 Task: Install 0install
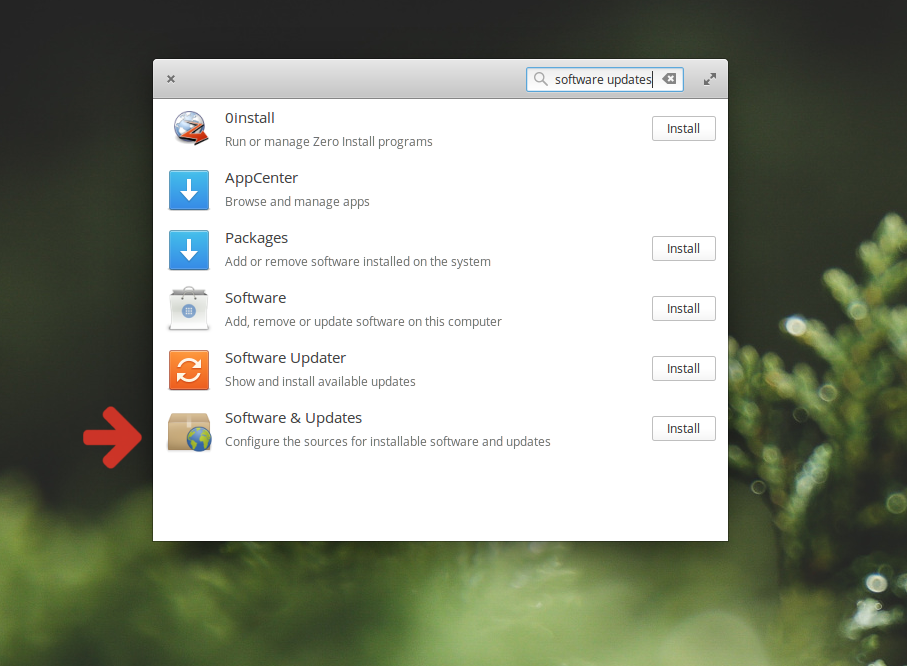pyautogui.click(x=684, y=128)
